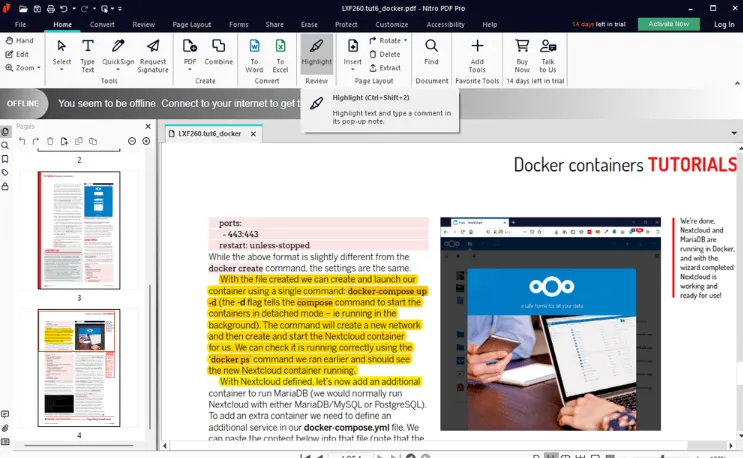Print the document from the quick access toolbar

pos(50,9)
